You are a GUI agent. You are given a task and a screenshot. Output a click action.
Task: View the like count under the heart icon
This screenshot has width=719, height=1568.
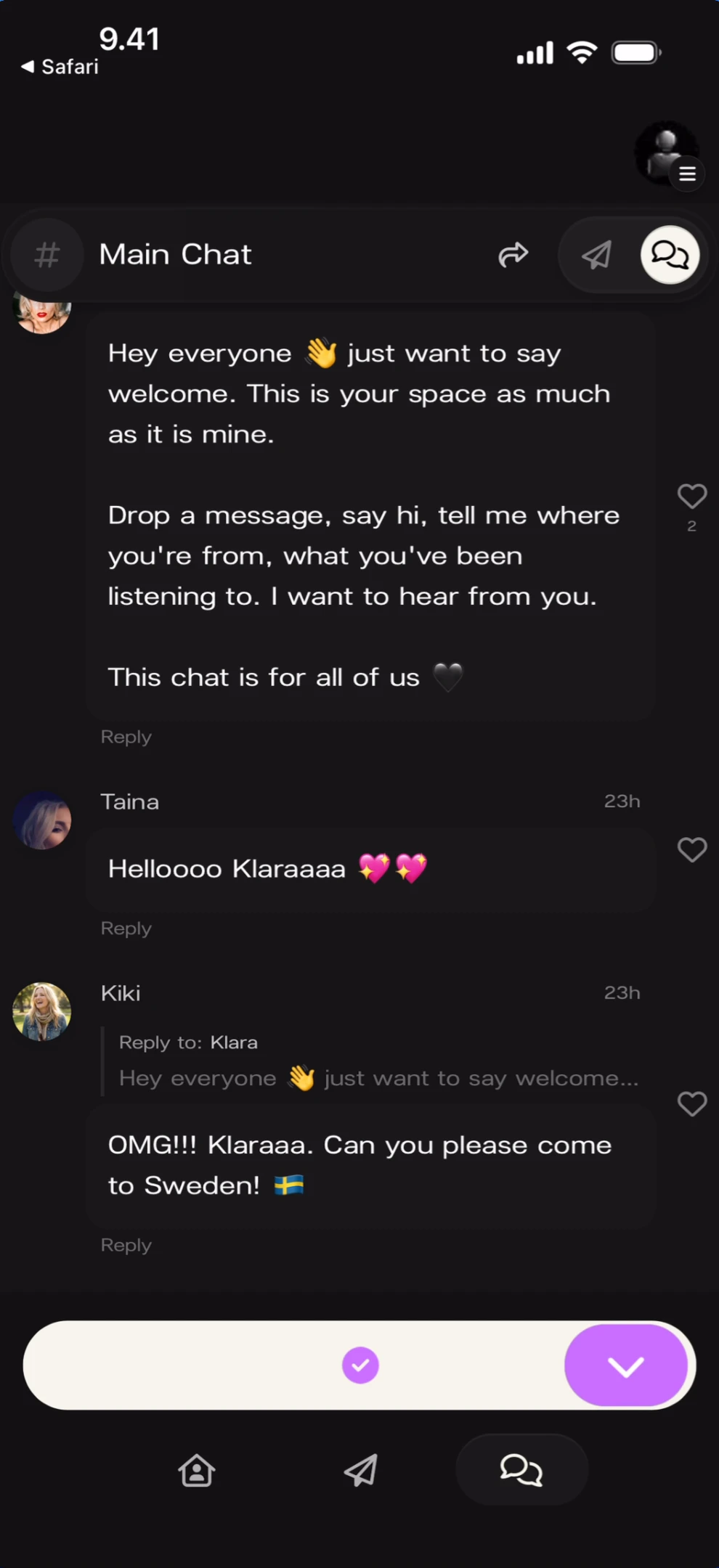coord(691,527)
